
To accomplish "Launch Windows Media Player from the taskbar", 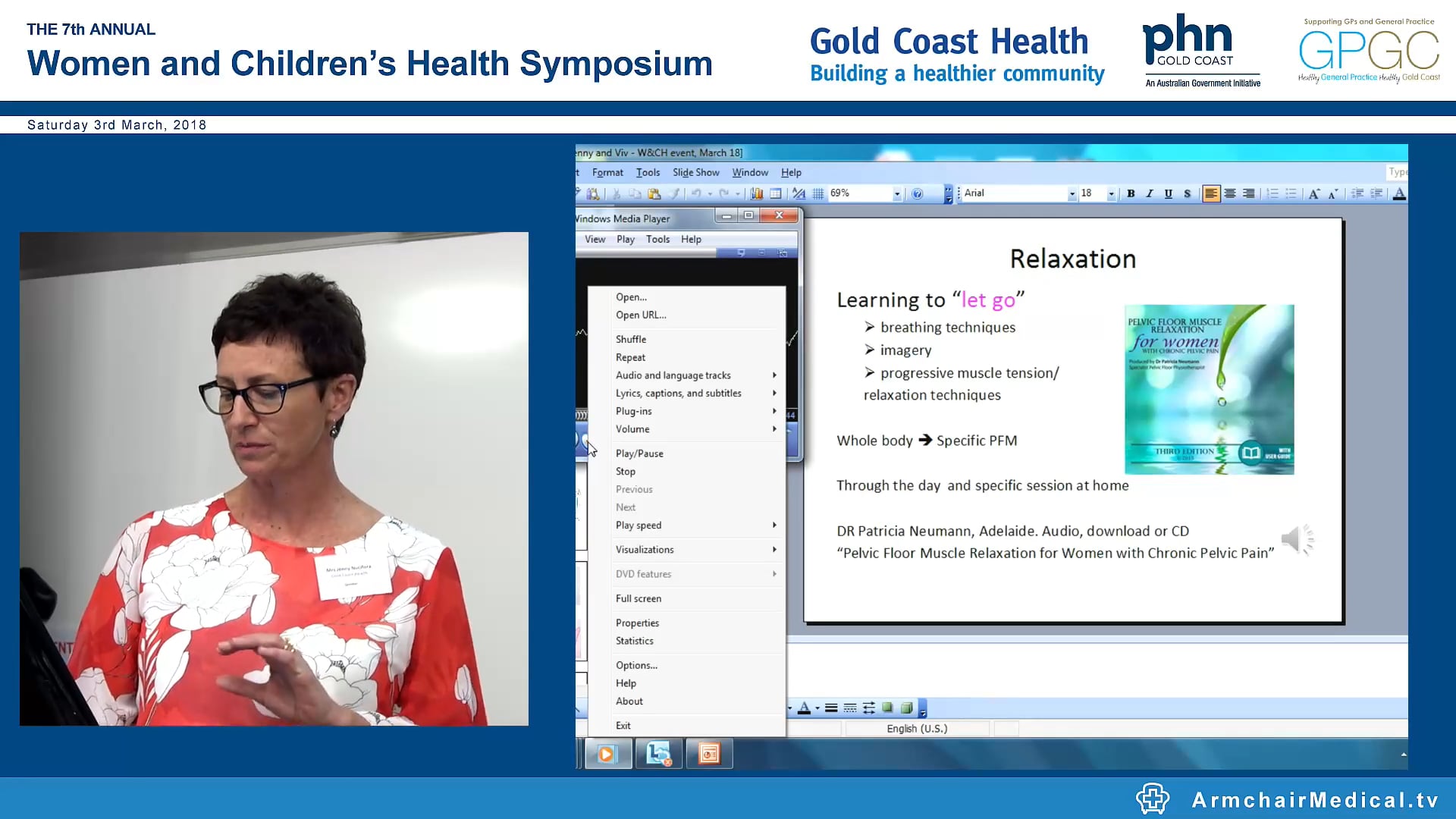I will 607,753.
